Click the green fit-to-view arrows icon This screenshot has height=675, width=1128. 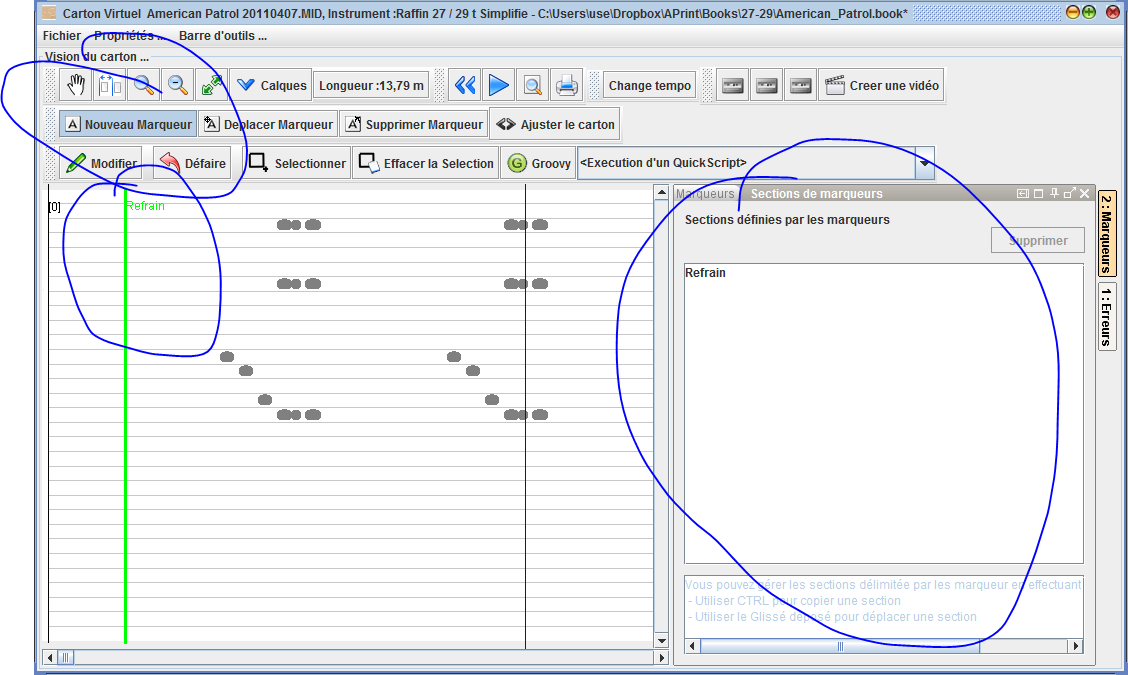click(212, 86)
